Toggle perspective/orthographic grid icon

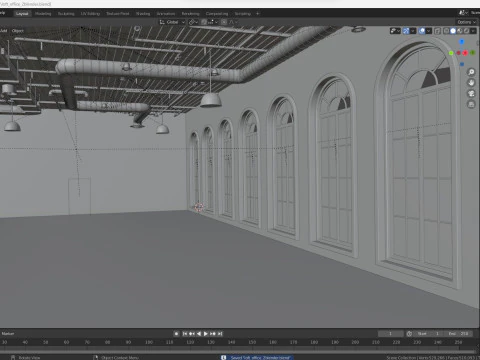pyautogui.click(x=471, y=105)
